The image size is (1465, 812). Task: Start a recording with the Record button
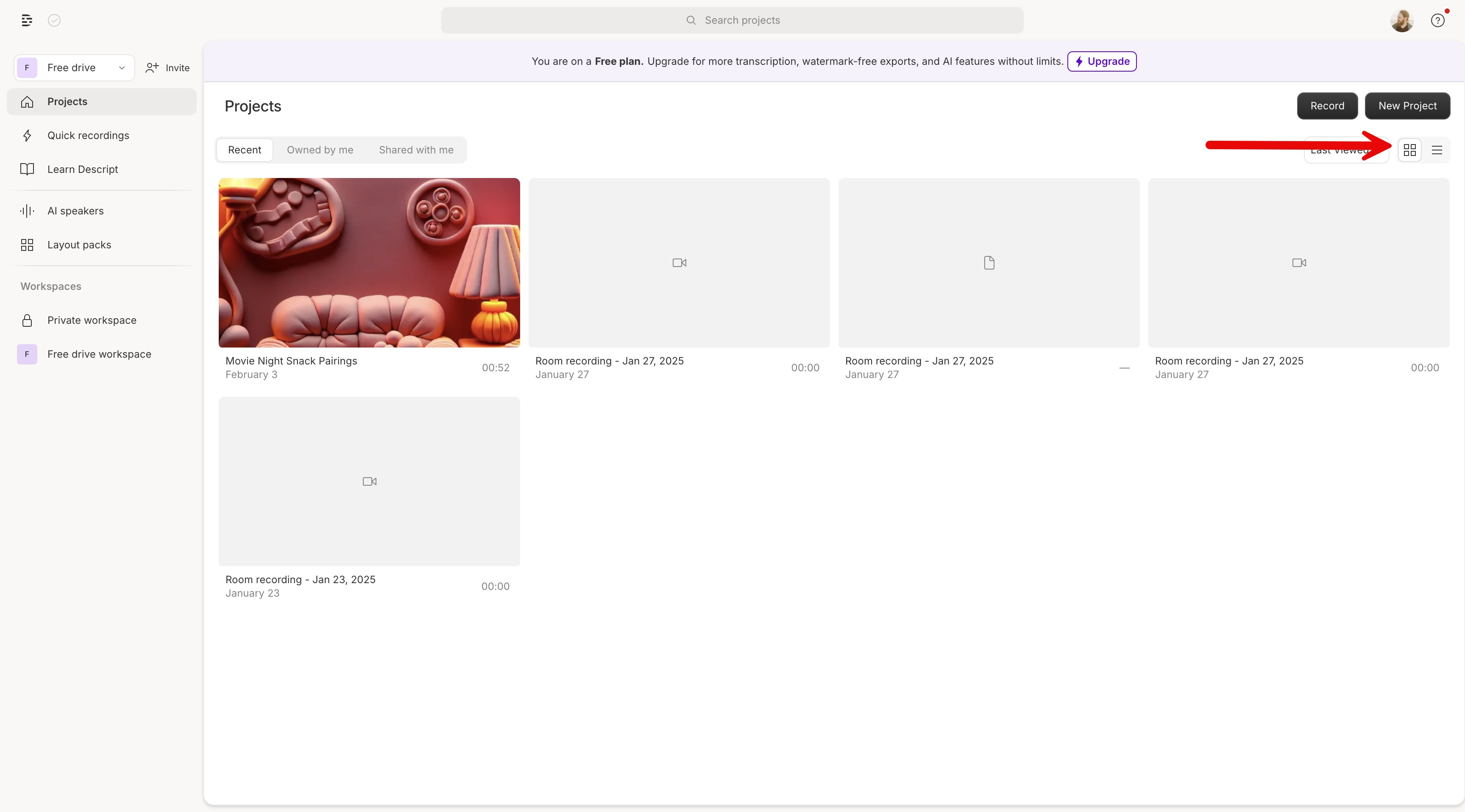[1327, 105]
